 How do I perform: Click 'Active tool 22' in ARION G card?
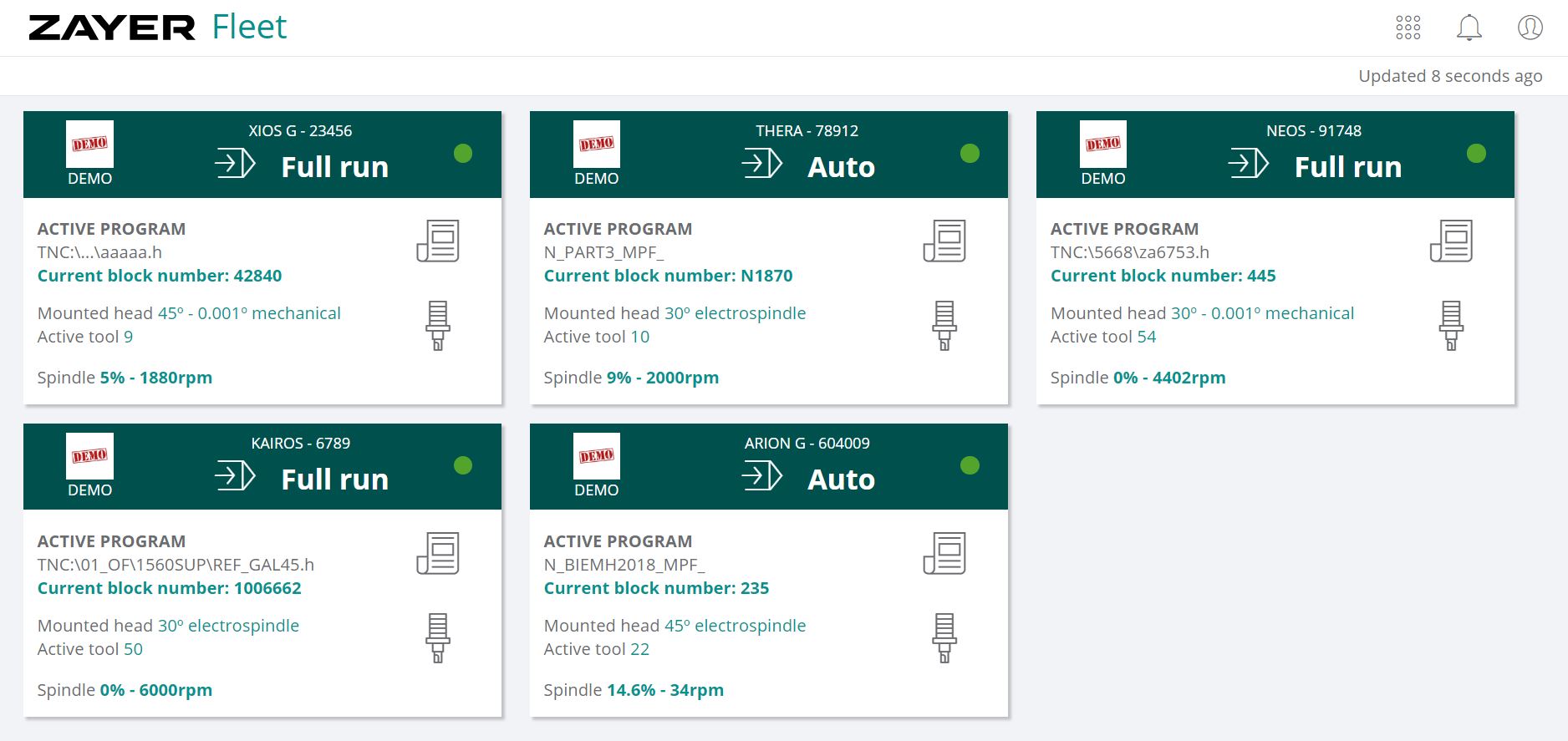coord(597,649)
